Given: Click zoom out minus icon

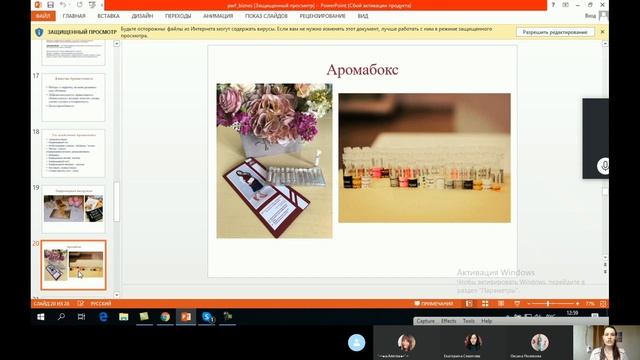Looking at the screenshot, I should (x=529, y=304).
